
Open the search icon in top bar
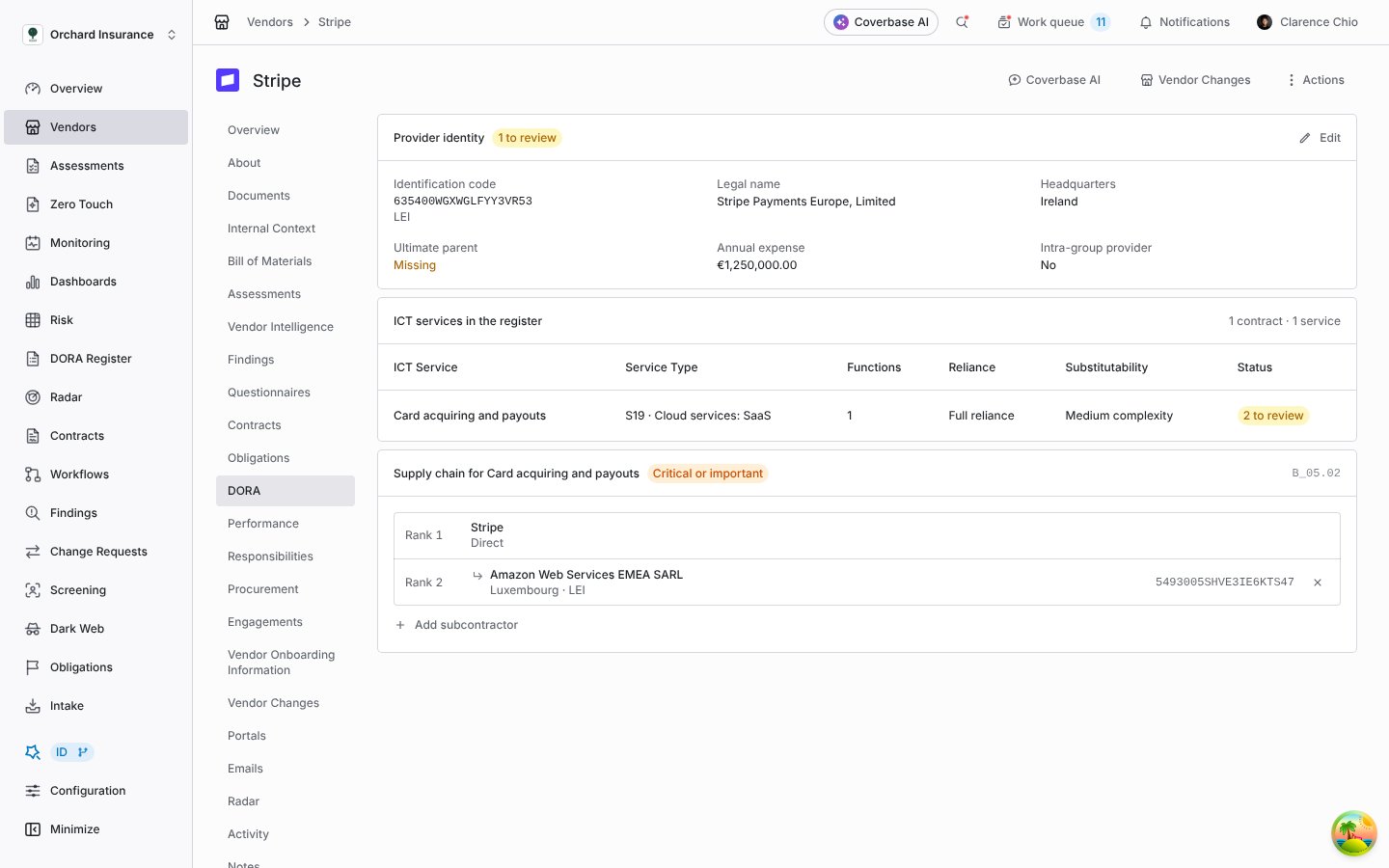(x=962, y=22)
